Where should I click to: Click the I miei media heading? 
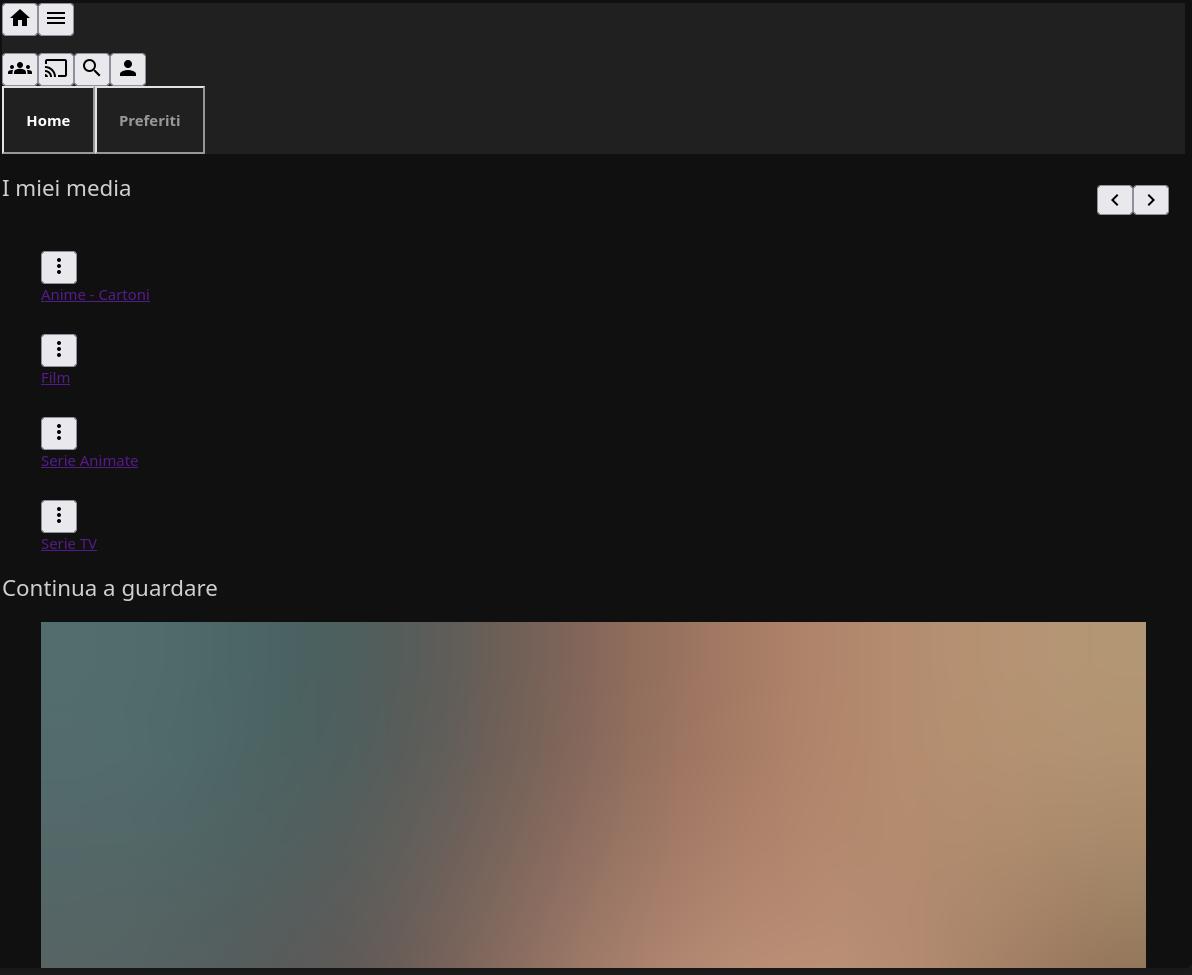[67, 188]
